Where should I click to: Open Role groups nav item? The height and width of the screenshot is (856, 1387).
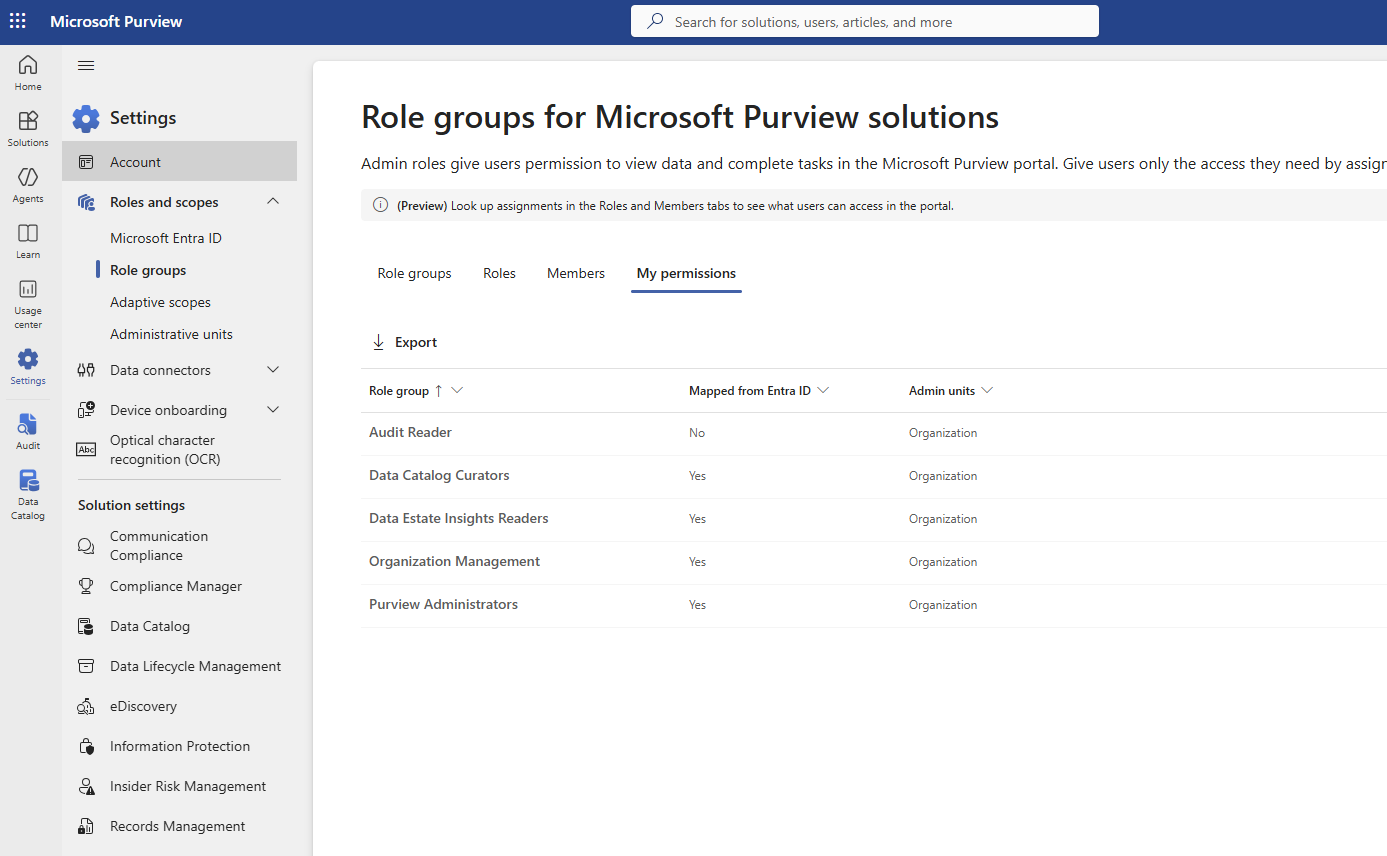coord(148,270)
